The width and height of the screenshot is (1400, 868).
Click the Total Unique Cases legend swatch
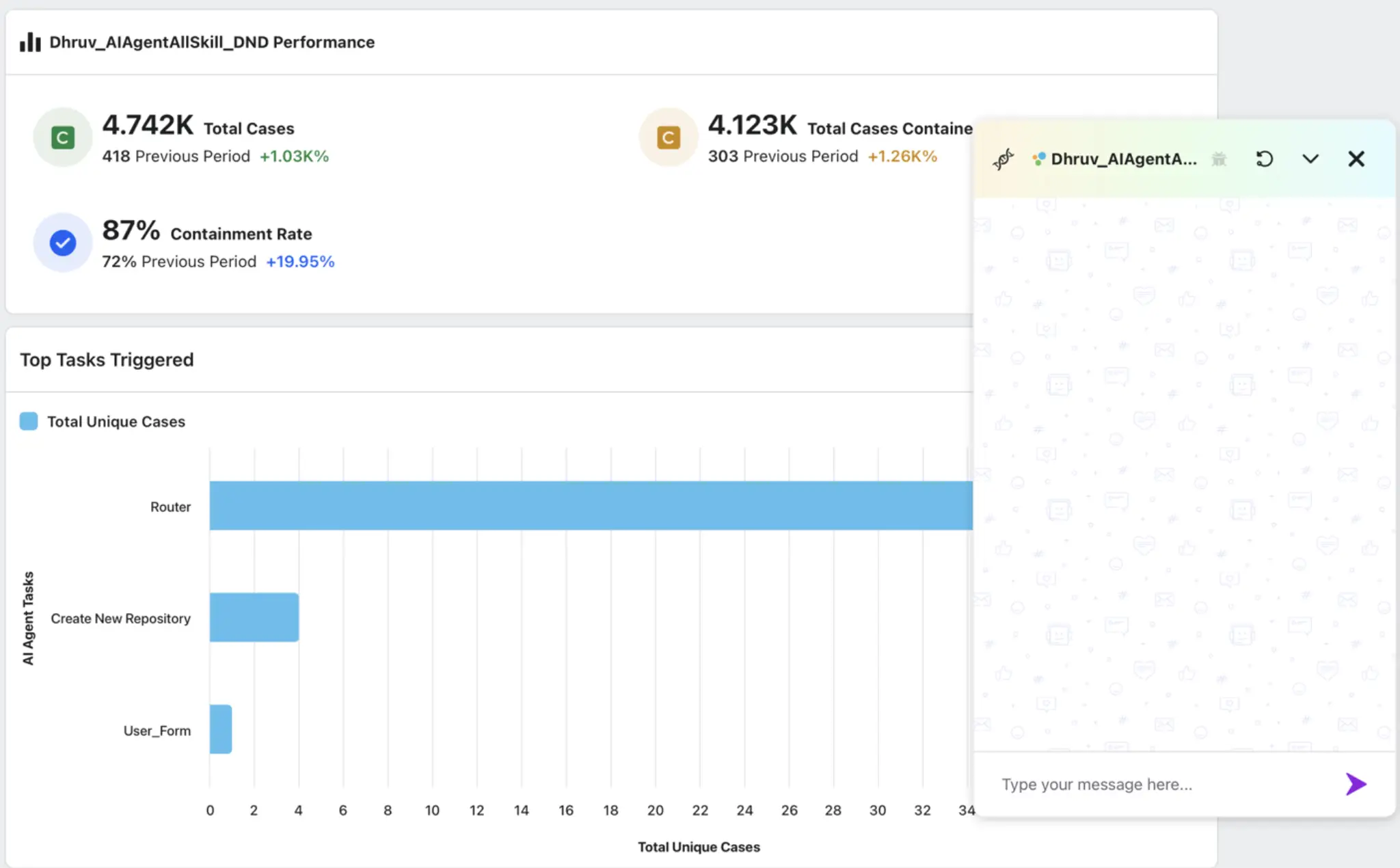point(29,421)
